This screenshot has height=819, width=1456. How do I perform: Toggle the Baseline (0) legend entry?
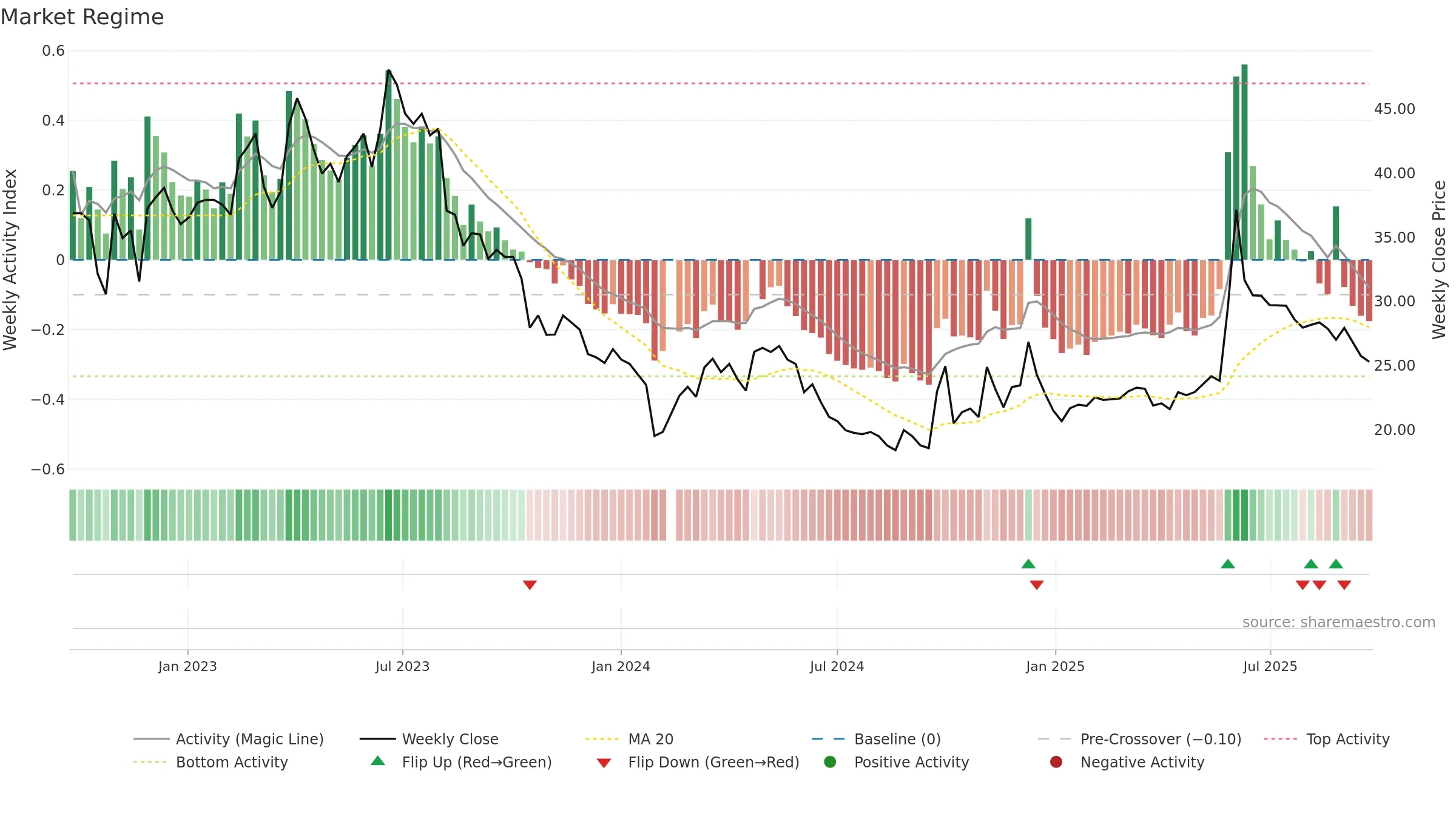tap(876, 739)
